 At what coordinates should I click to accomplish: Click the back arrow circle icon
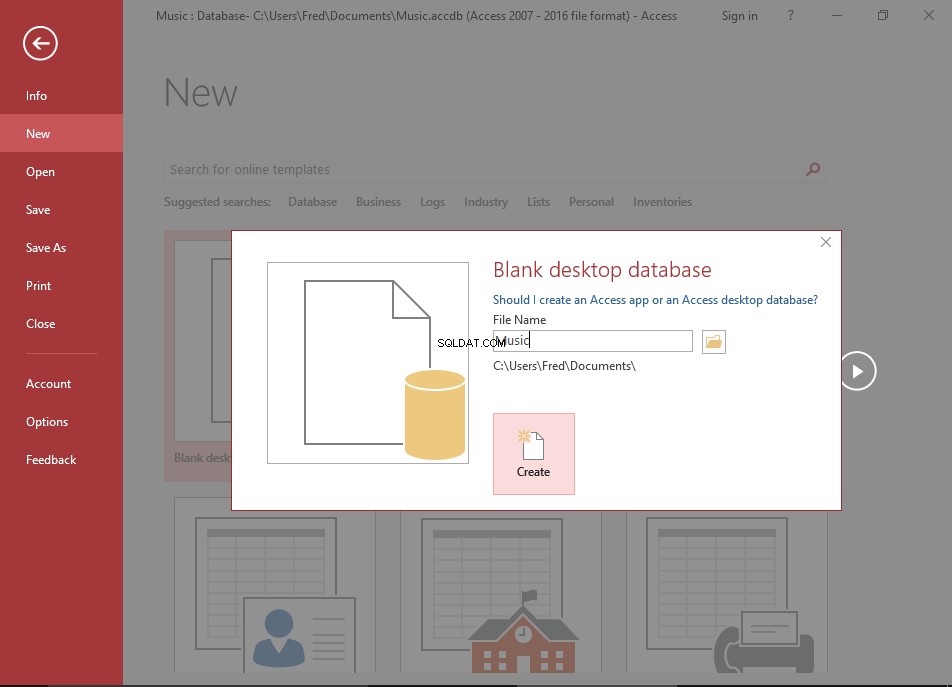coord(40,44)
